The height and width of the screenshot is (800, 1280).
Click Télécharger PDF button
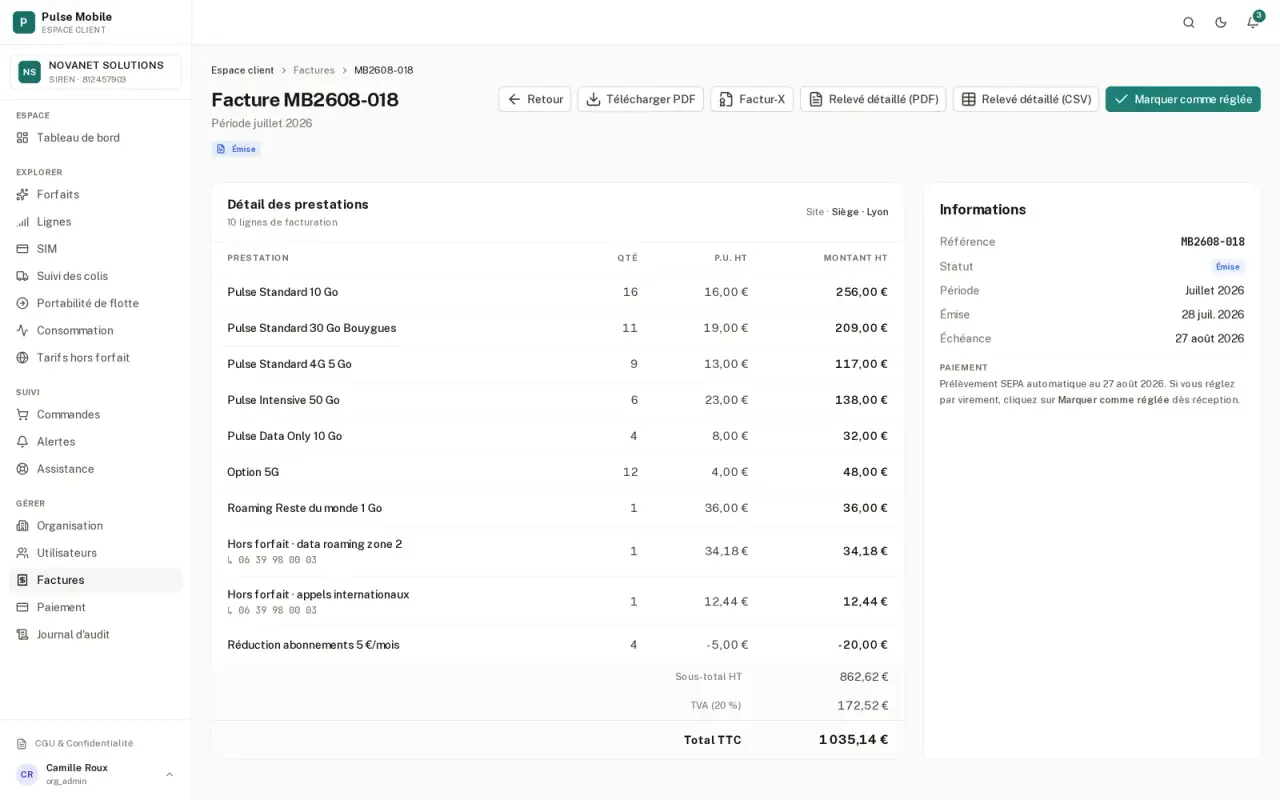coord(641,99)
